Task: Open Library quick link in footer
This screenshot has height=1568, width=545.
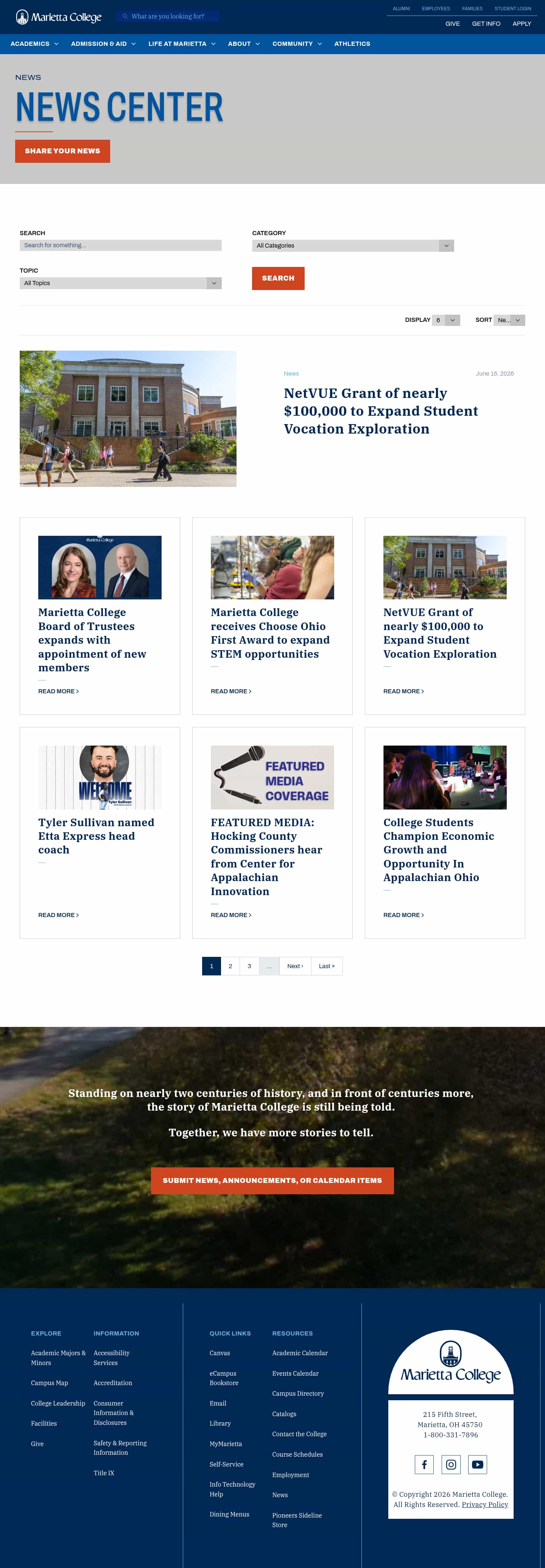Action: pos(220,1423)
